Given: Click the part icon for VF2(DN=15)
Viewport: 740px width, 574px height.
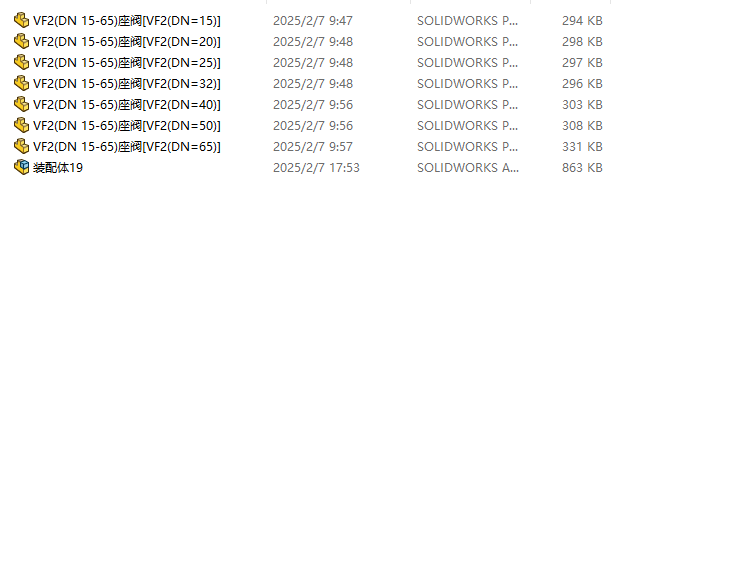Looking at the screenshot, I should click(x=21, y=20).
